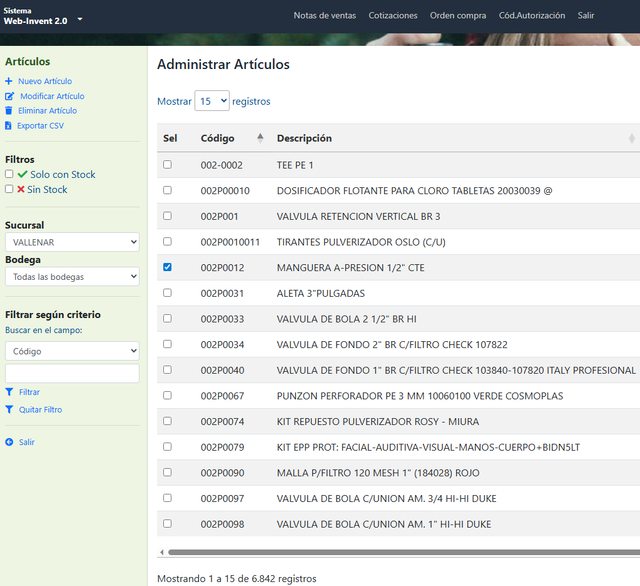Open Notas de ventas in top menu
The height and width of the screenshot is (586, 640).
(324, 16)
